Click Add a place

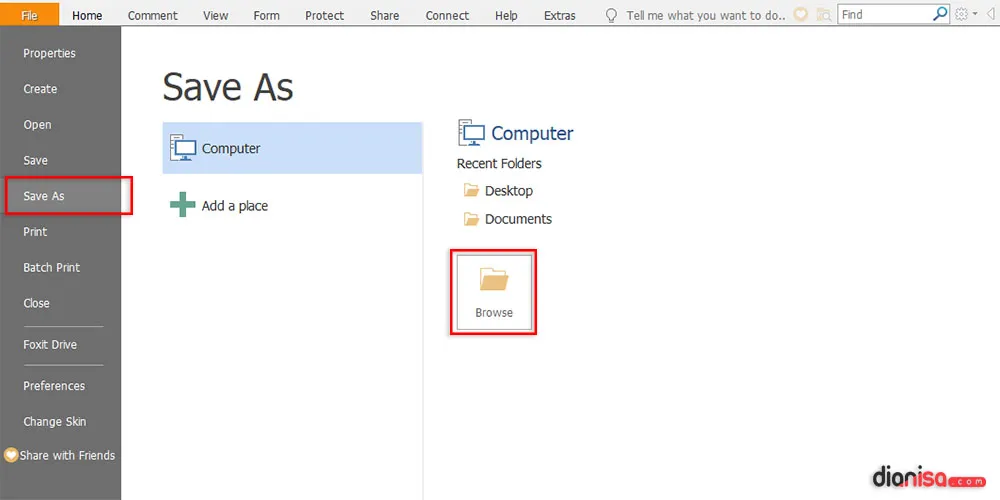tap(234, 206)
